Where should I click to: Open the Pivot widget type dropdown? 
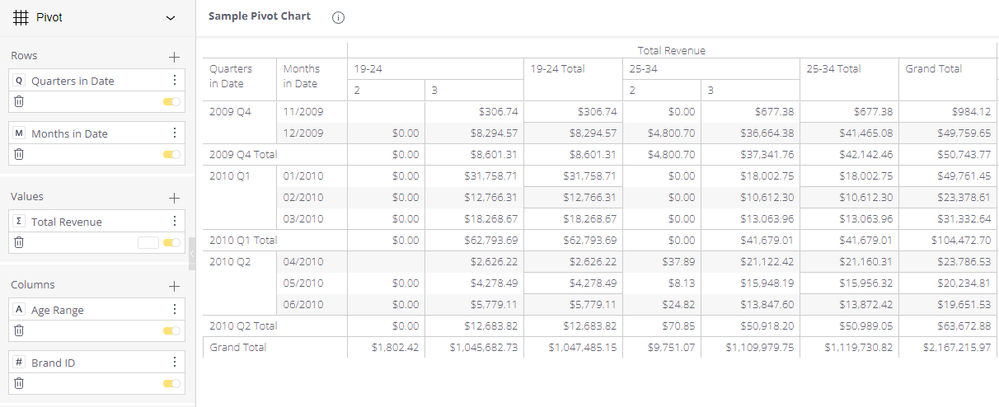(x=170, y=18)
